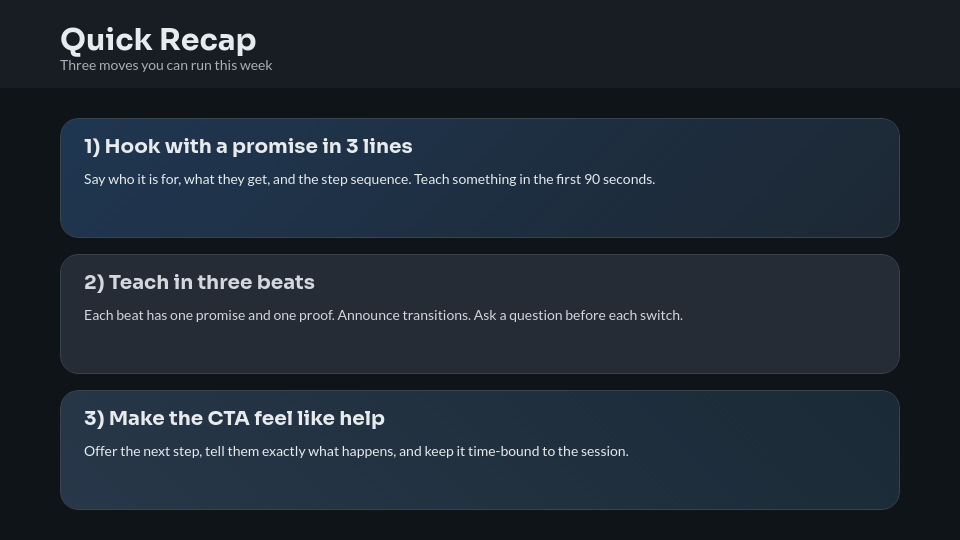
Task: Click the "2)" numeral in the second card
Action: point(94,283)
